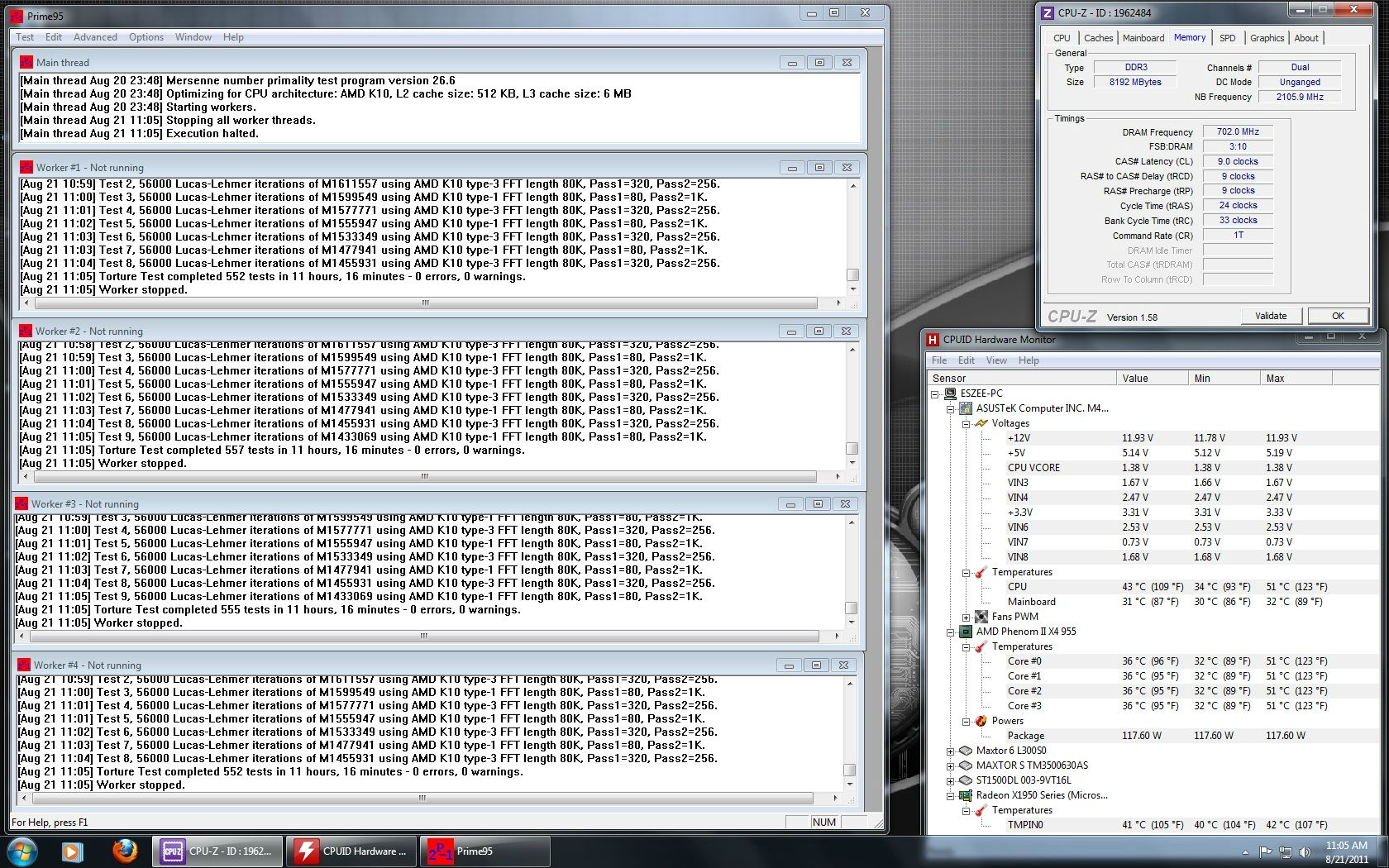Image resolution: width=1389 pixels, height=868 pixels.
Task: Open the View menu in Hardware Monitor
Action: 996,360
